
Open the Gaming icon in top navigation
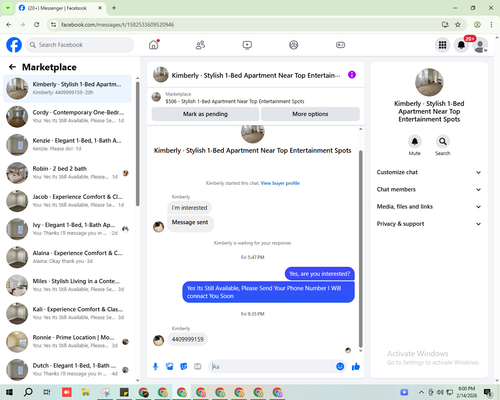click(x=340, y=45)
